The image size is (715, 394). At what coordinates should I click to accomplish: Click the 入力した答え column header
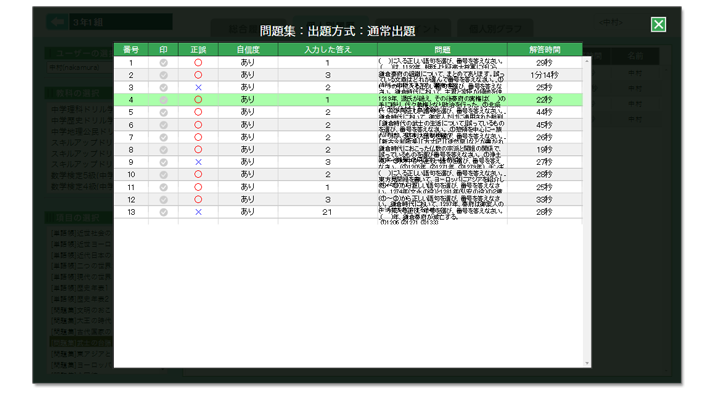pyautogui.click(x=327, y=49)
